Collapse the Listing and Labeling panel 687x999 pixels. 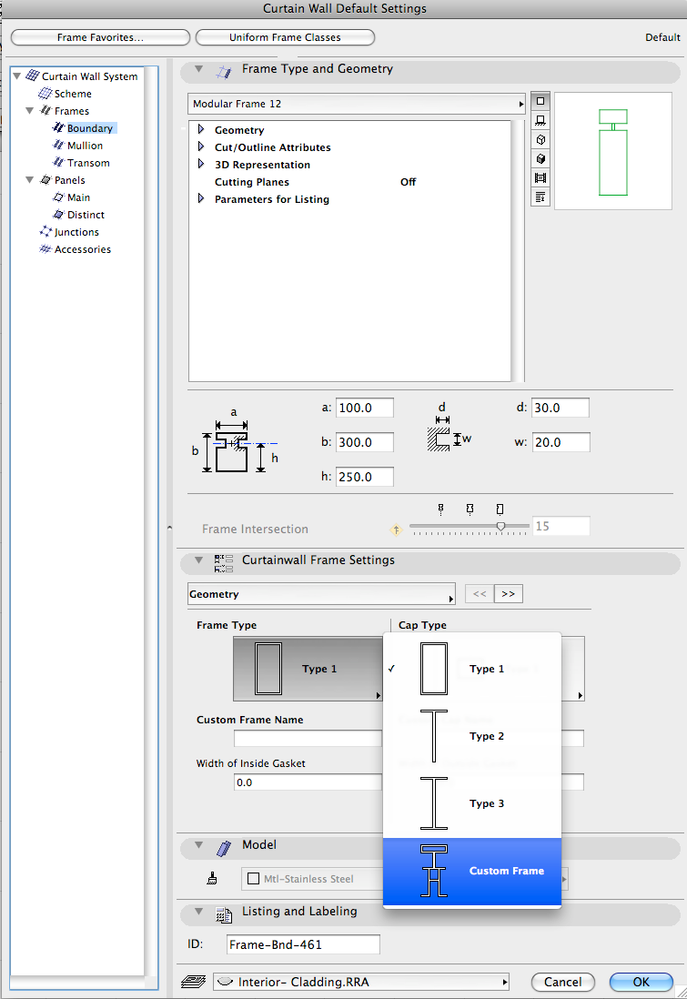click(199, 912)
